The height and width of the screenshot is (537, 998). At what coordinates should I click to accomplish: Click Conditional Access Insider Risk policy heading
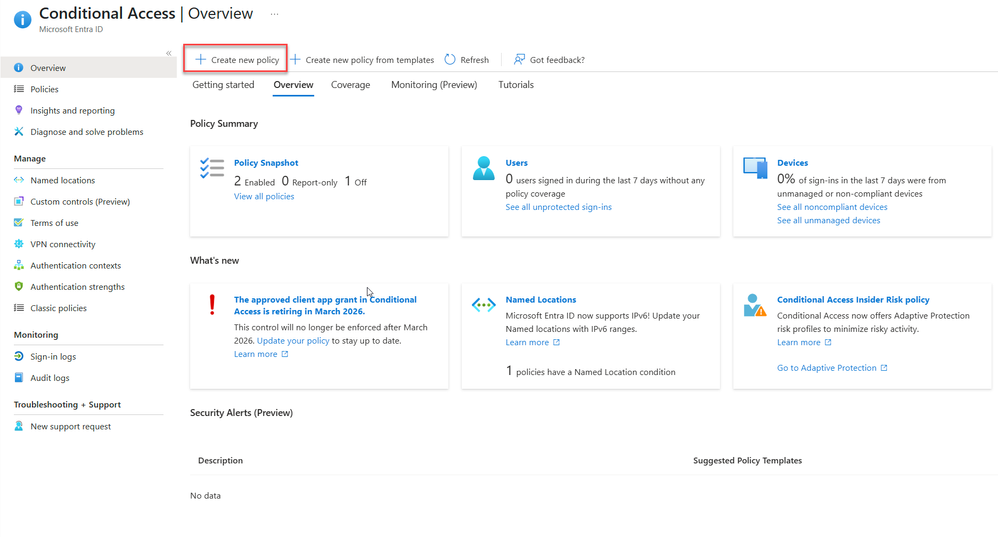click(x=853, y=300)
